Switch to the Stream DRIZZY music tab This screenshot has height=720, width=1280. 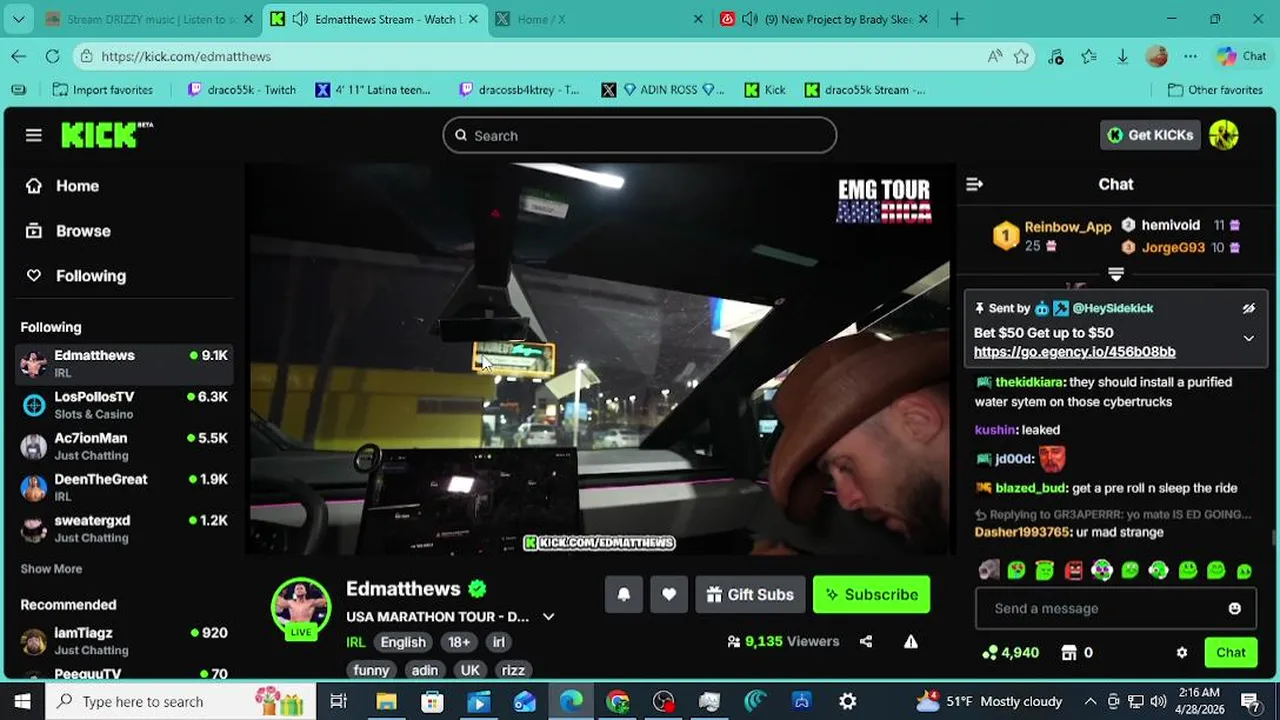coord(150,19)
